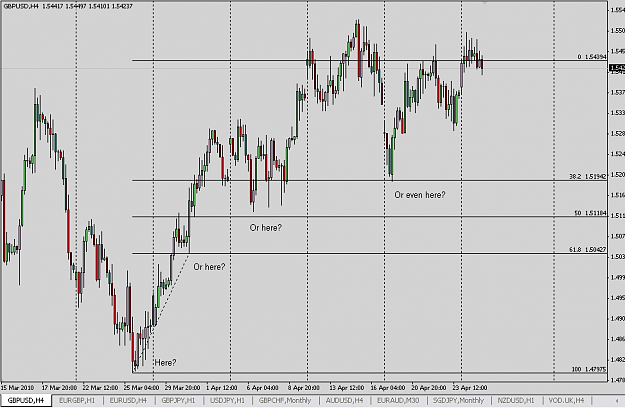Click the 8 Apr 20:00 time label

(x=304, y=388)
